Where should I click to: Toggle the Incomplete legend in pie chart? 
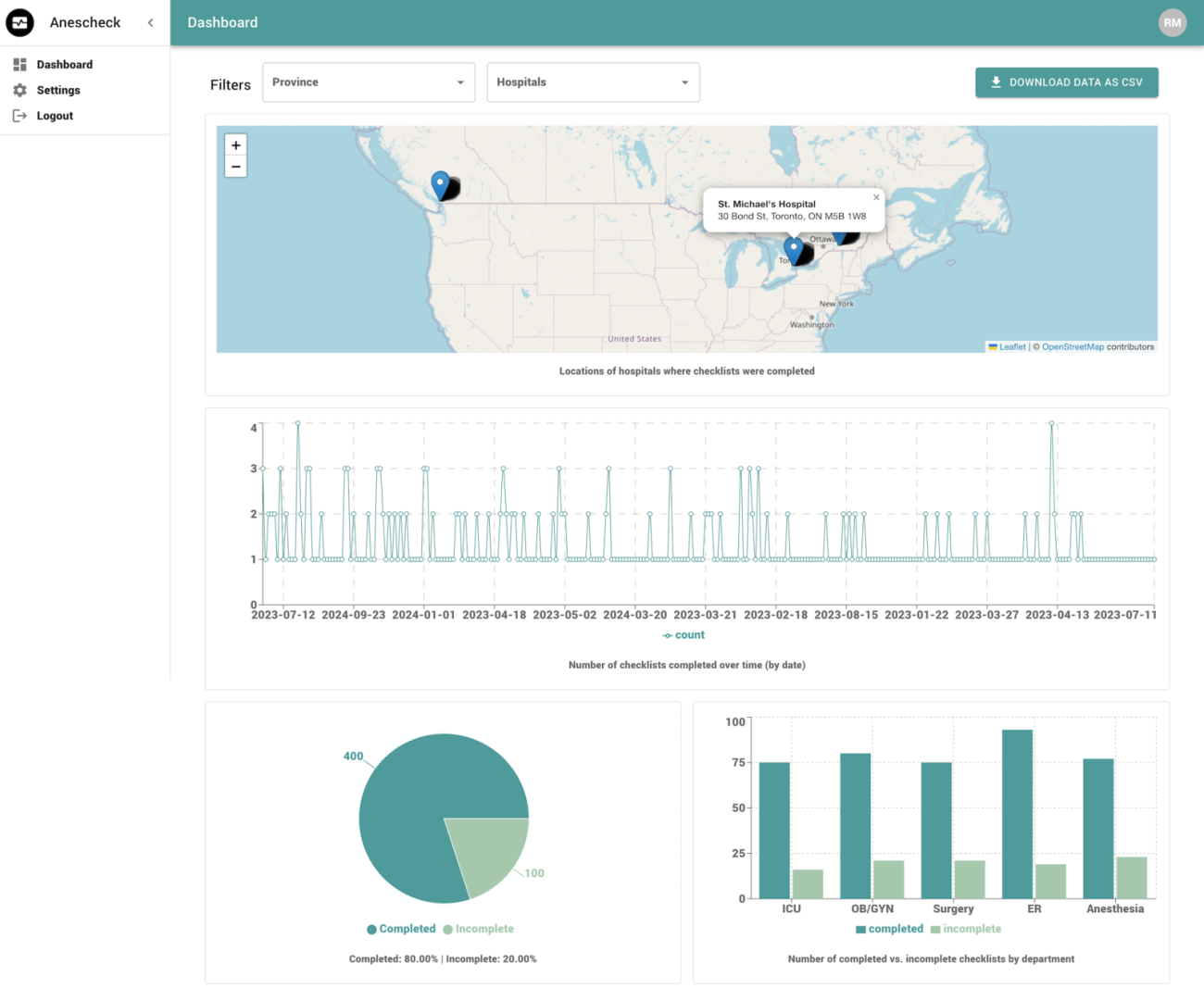(x=478, y=929)
